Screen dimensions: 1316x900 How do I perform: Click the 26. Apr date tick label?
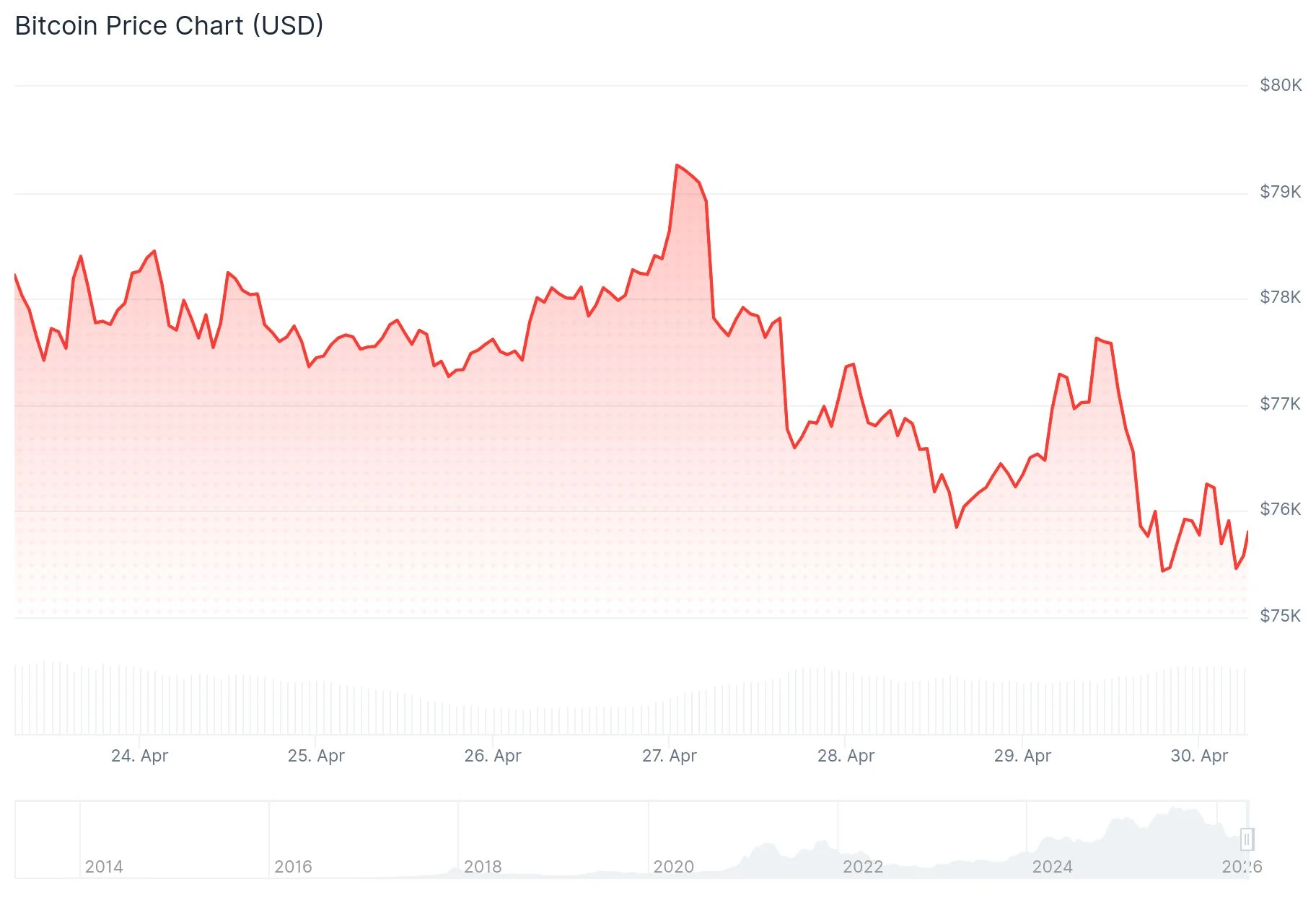point(493,756)
